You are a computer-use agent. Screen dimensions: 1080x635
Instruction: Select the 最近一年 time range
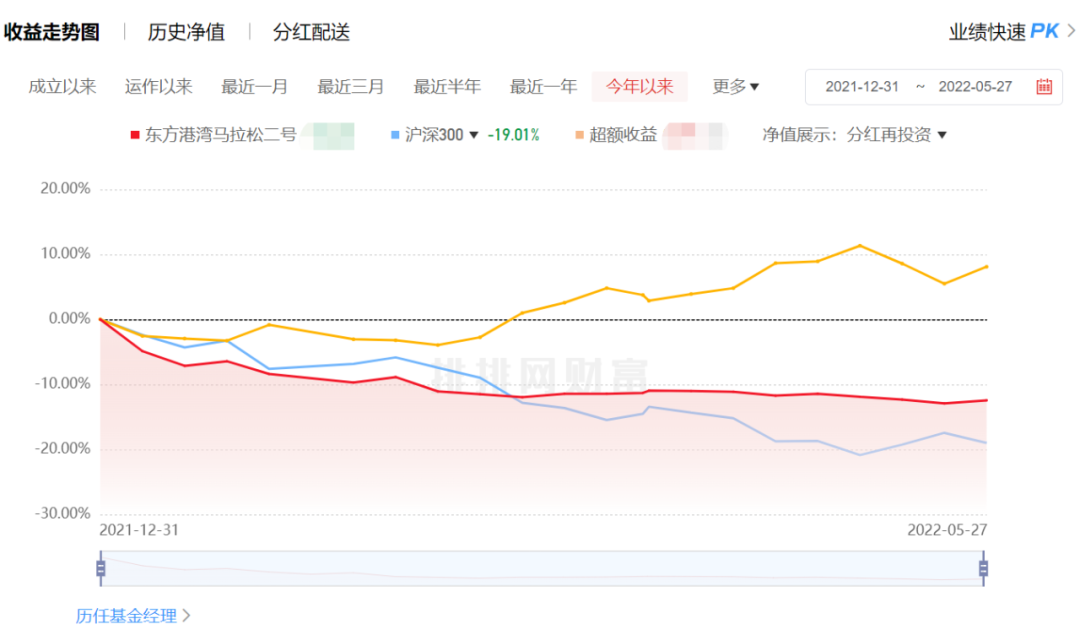[543, 87]
